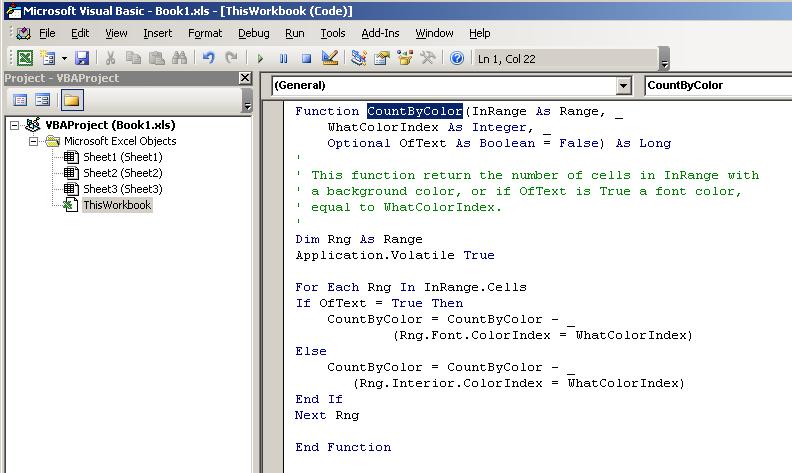Image resolution: width=792 pixels, height=473 pixels.
Task: Open the Debug menu
Action: pyautogui.click(x=254, y=33)
